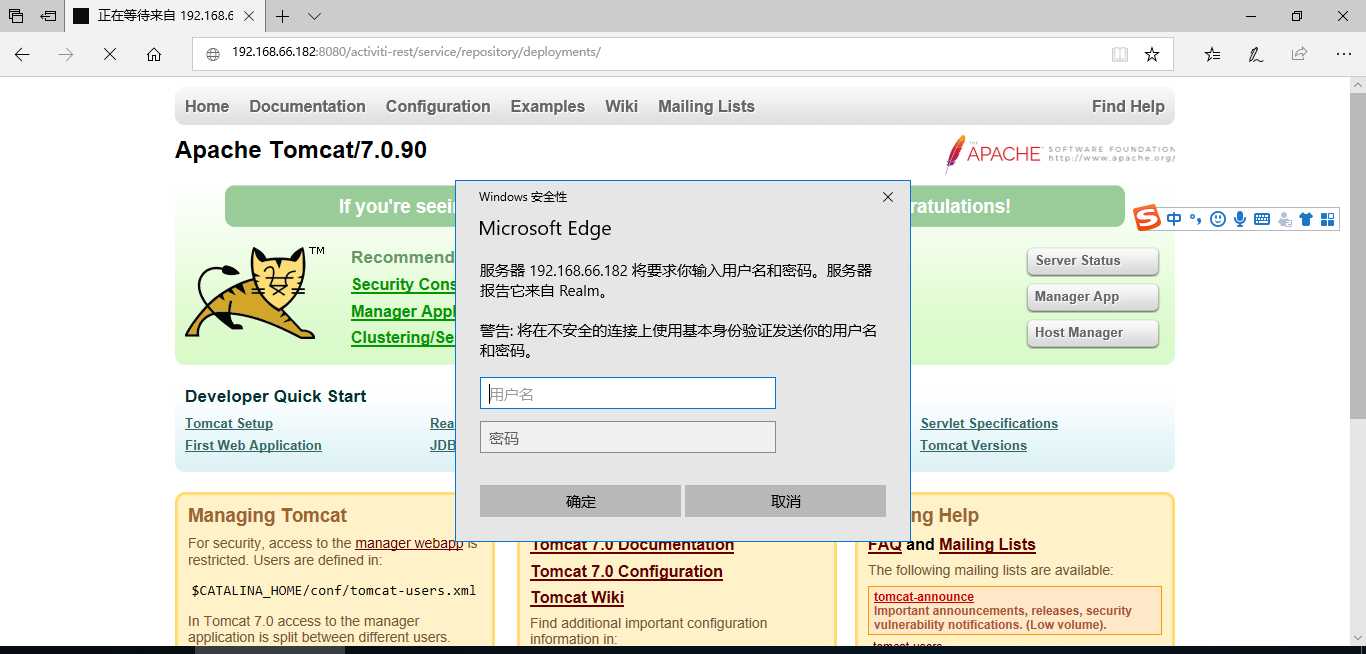Open the Home nav item
The height and width of the screenshot is (654, 1366).
[x=207, y=106]
